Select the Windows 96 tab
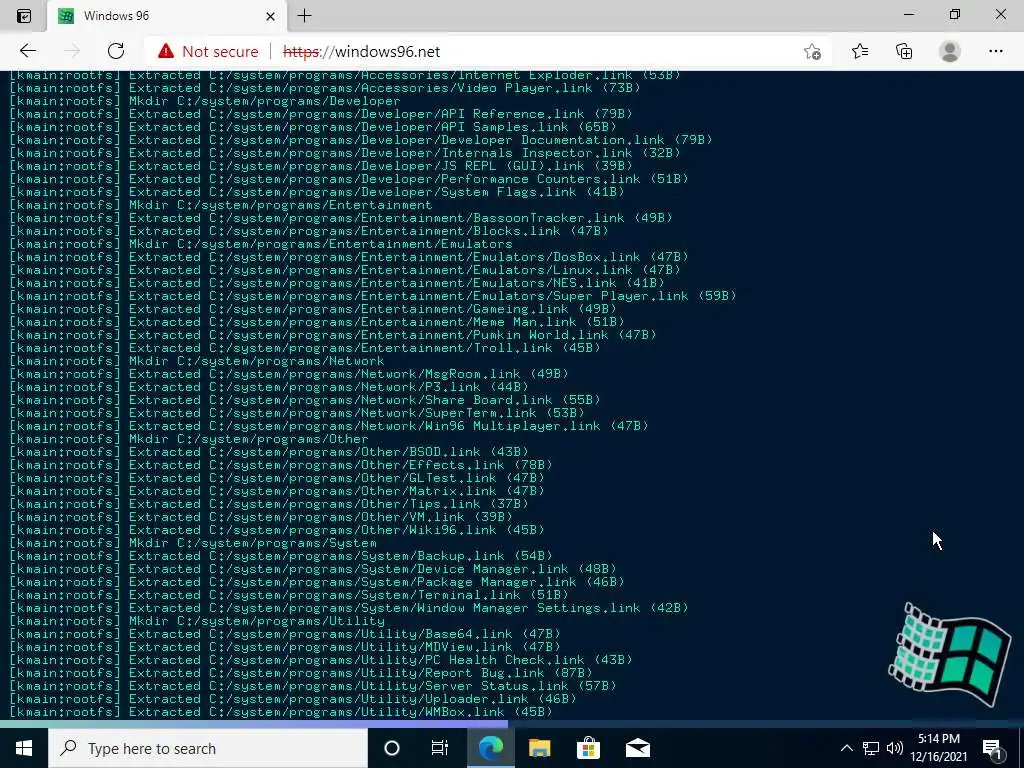Image resolution: width=1024 pixels, height=768 pixels. click(167, 16)
